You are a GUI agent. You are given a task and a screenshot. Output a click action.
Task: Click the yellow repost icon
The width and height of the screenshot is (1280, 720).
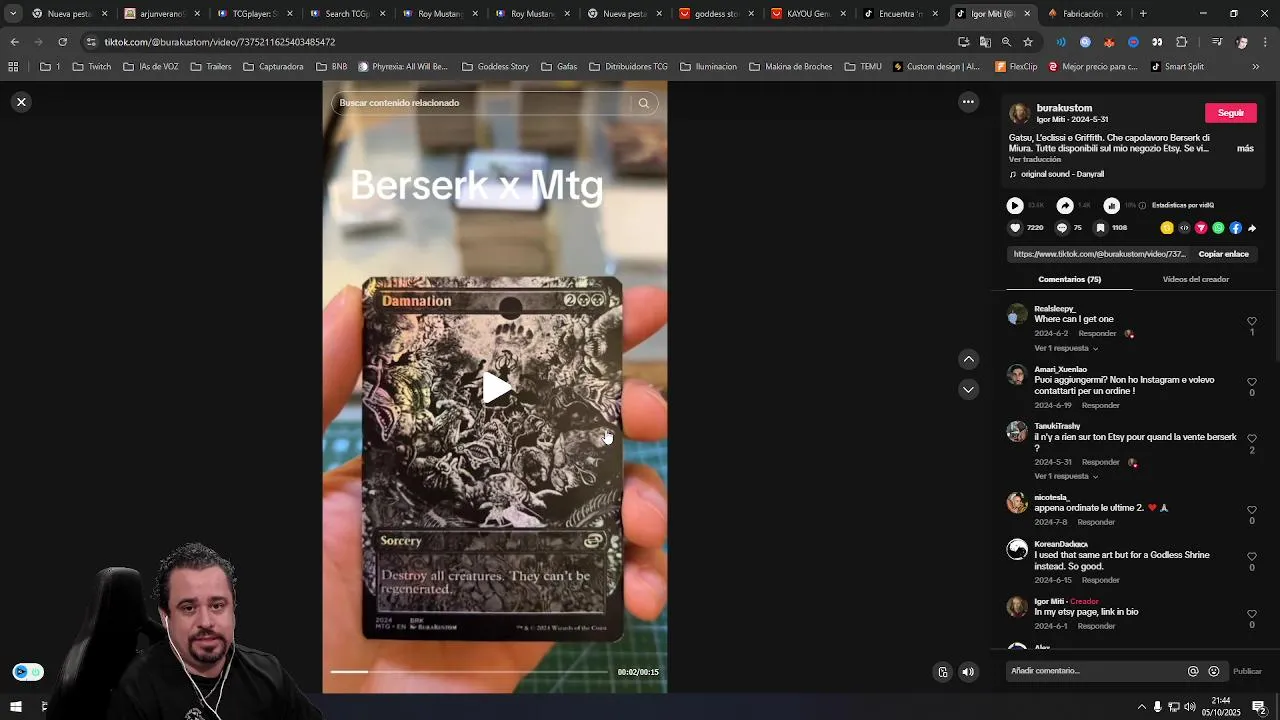pyautogui.click(x=1166, y=228)
